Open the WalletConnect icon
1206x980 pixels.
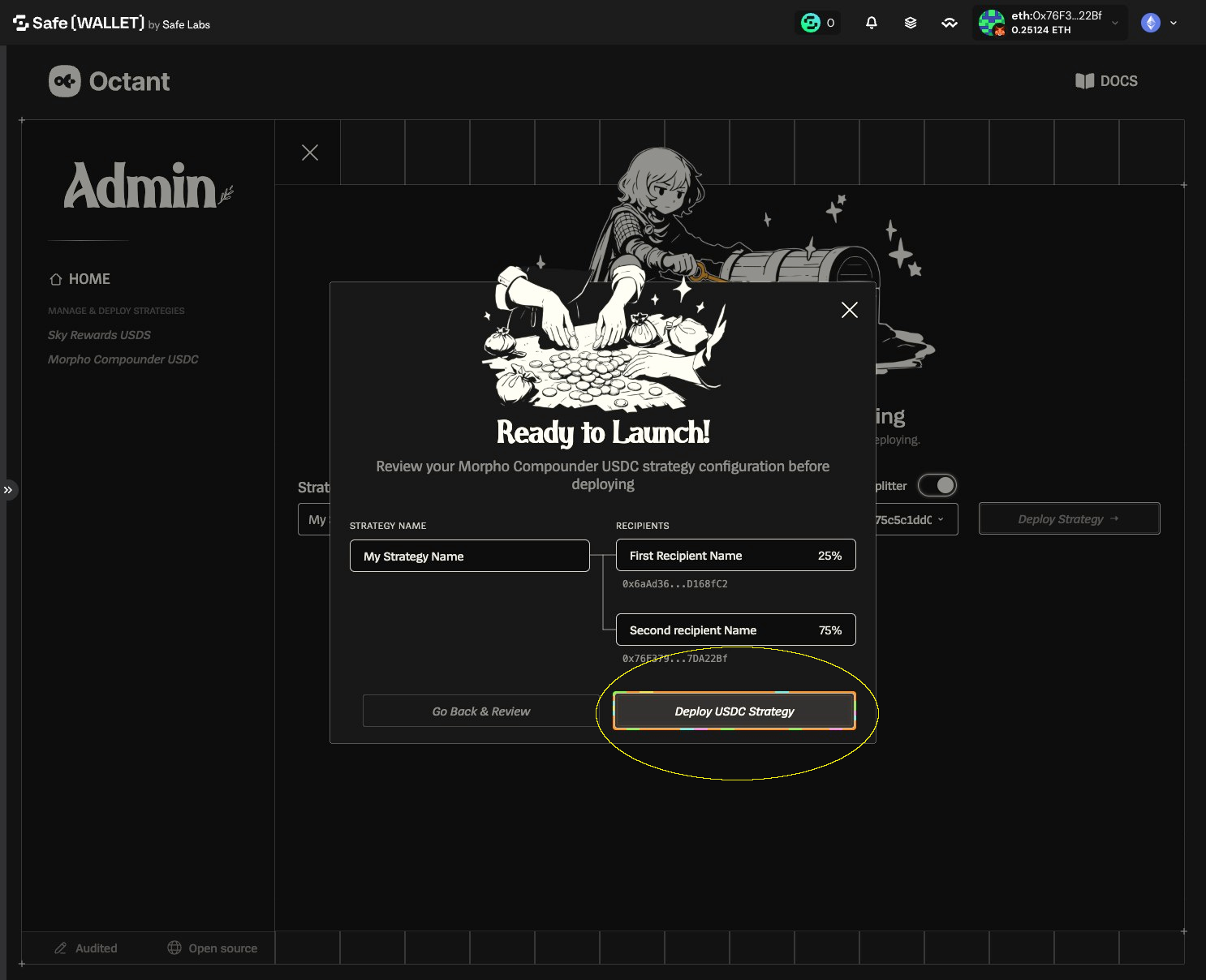click(x=950, y=23)
